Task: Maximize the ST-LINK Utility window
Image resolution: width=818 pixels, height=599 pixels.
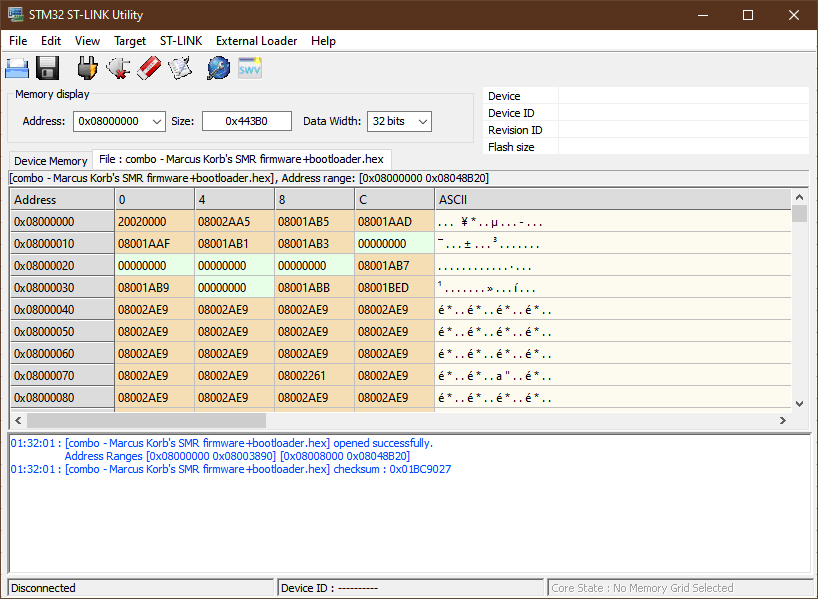Action: click(x=748, y=15)
